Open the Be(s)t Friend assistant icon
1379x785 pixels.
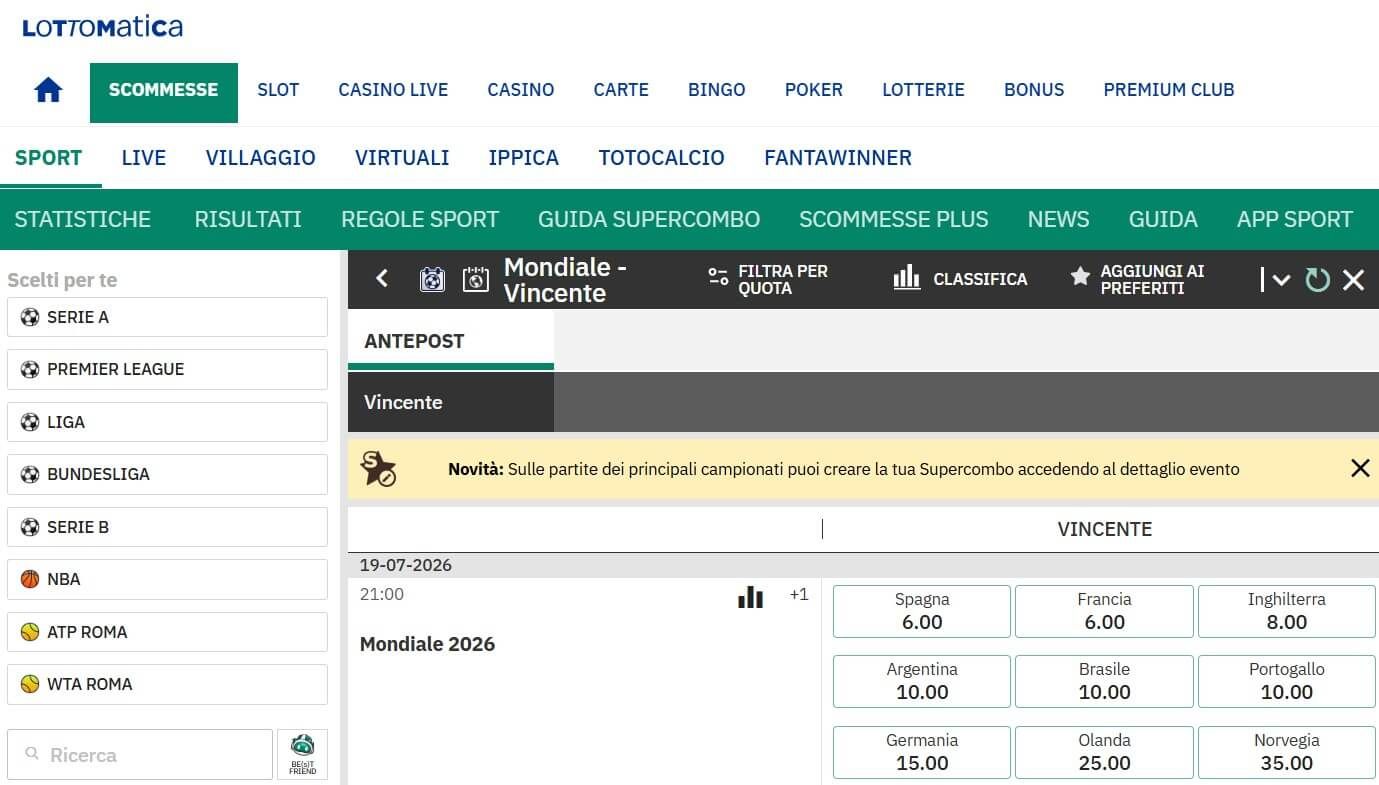pyautogui.click(x=302, y=754)
